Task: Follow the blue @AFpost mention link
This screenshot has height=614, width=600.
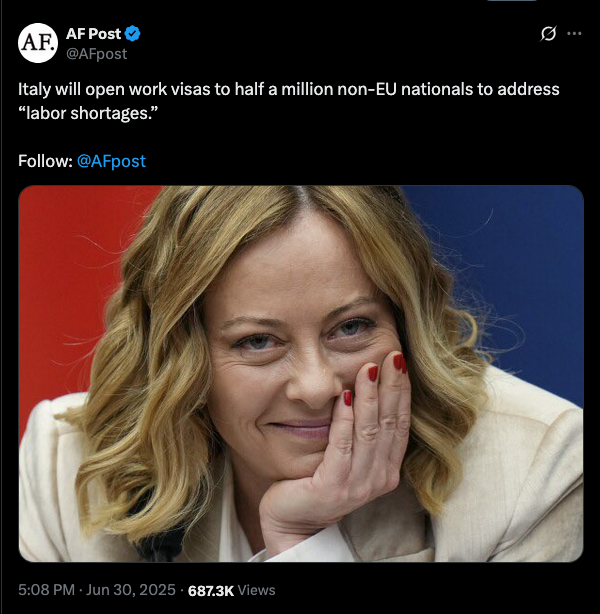Action: [111, 161]
